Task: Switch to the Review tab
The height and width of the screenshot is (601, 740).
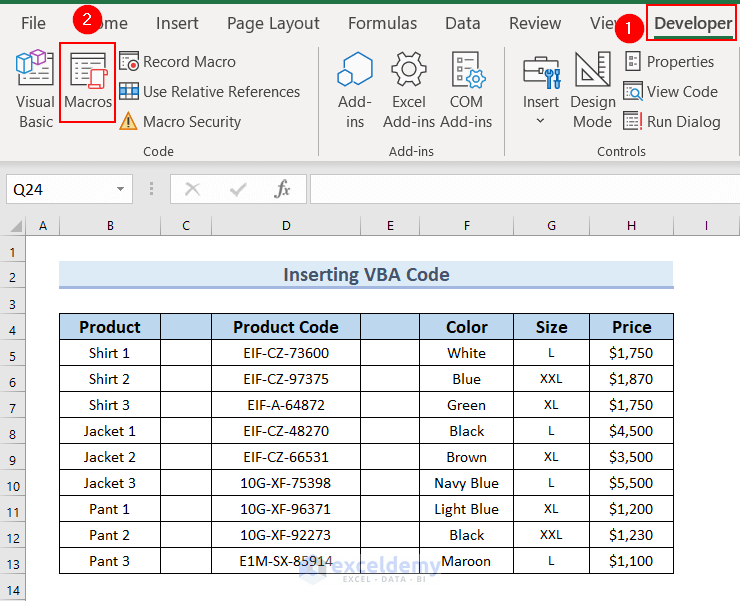Action: tap(535, 23)
